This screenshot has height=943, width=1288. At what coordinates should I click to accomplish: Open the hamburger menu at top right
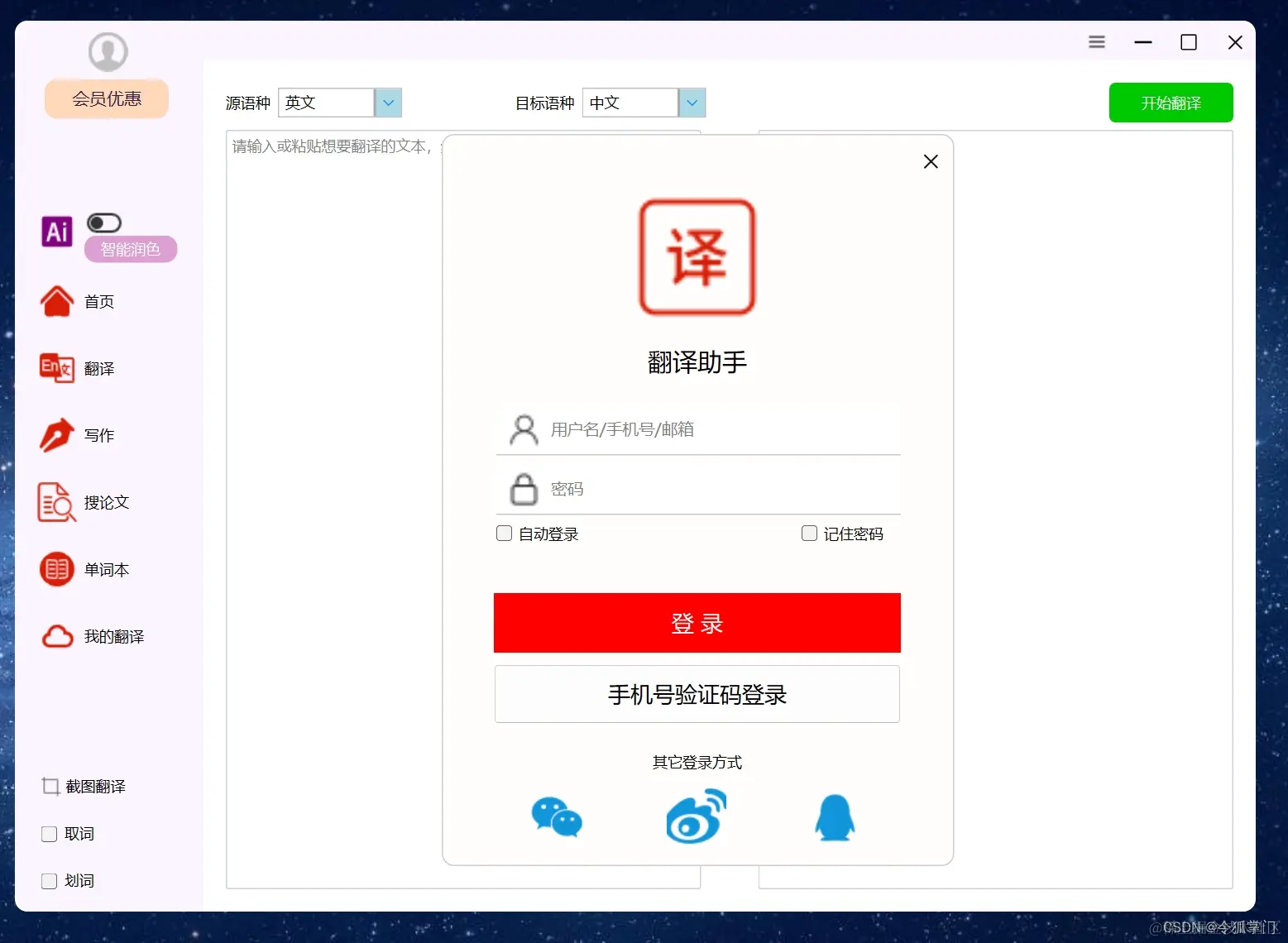(x=1096, y=41)
